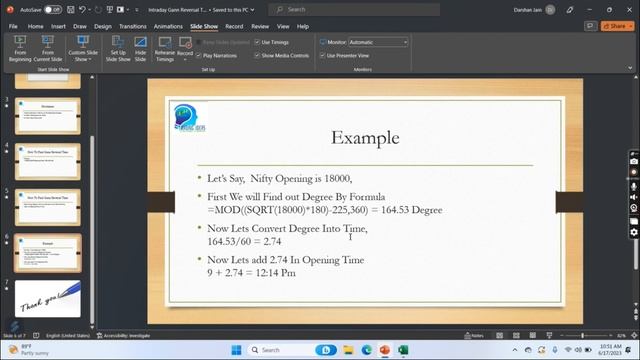Click the 32% zoom level
Viewport: 640px width, 360px height.
point(621,336)
